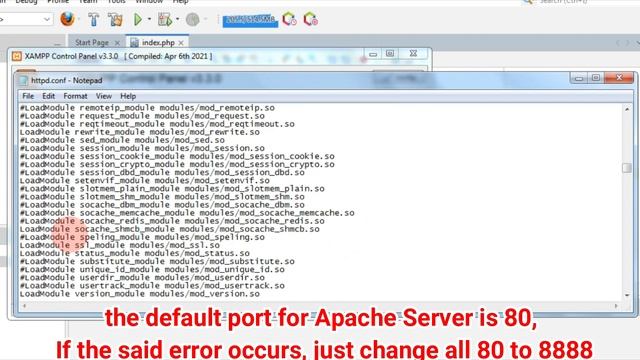Open the Firefox browser icon in NetBeans toolbar
Screen dimensions: 640x360
tap(67, 19)
